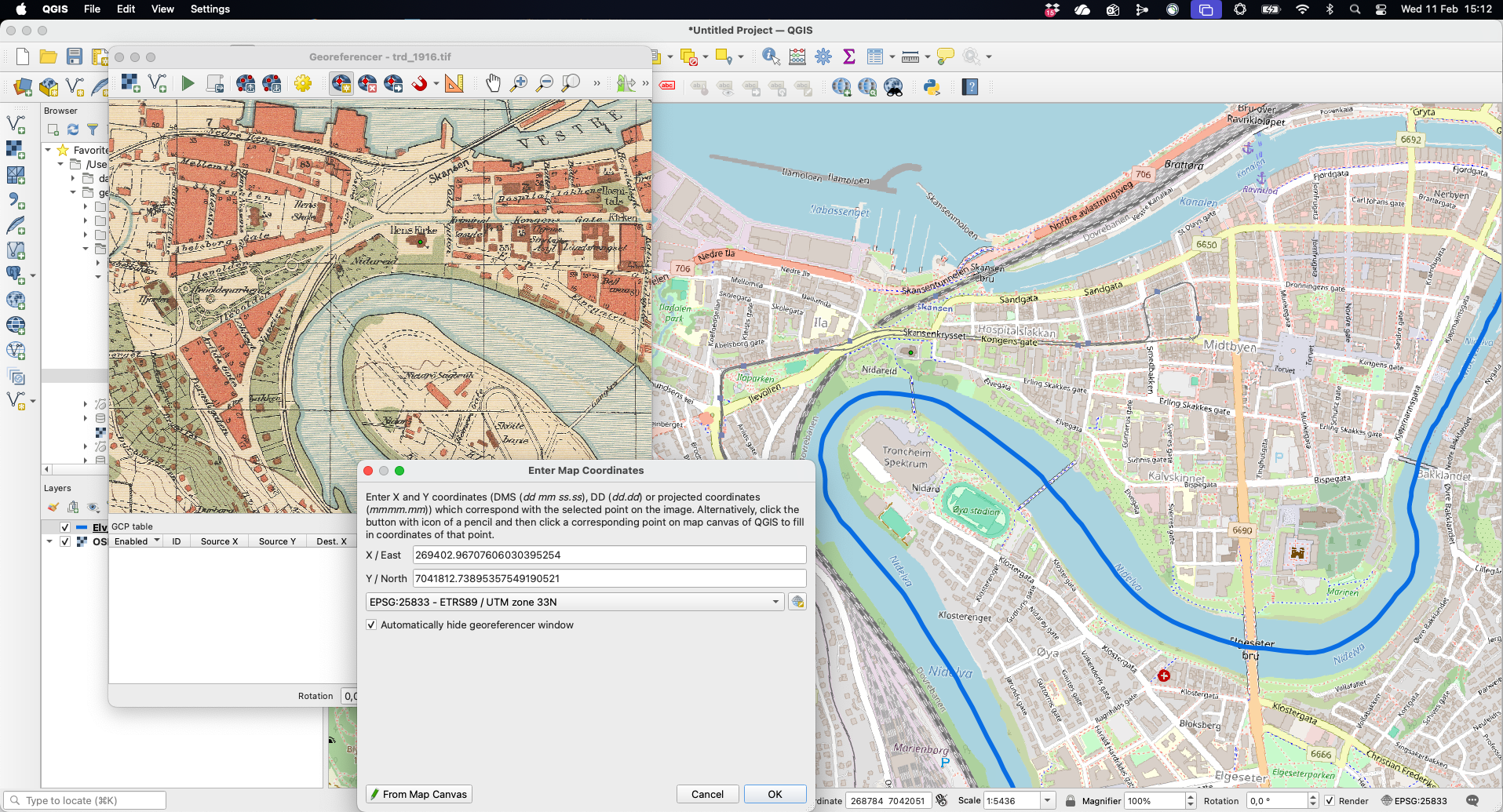Select the Move GCP Point tool
The height and width of the screenshot is (812, 1503).
tap(393, 83)
